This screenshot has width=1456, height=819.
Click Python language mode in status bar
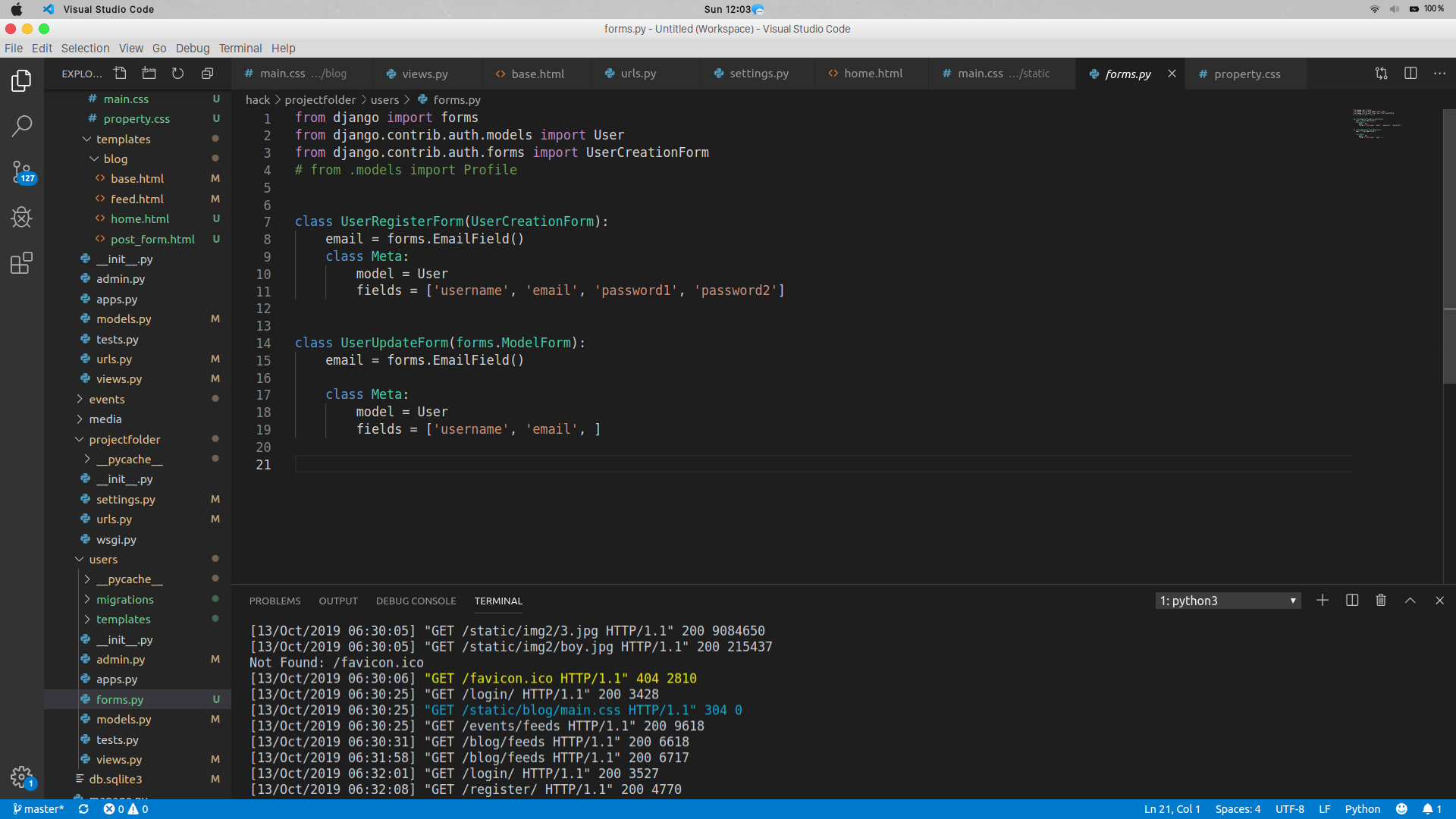[x=1362, y=809]
